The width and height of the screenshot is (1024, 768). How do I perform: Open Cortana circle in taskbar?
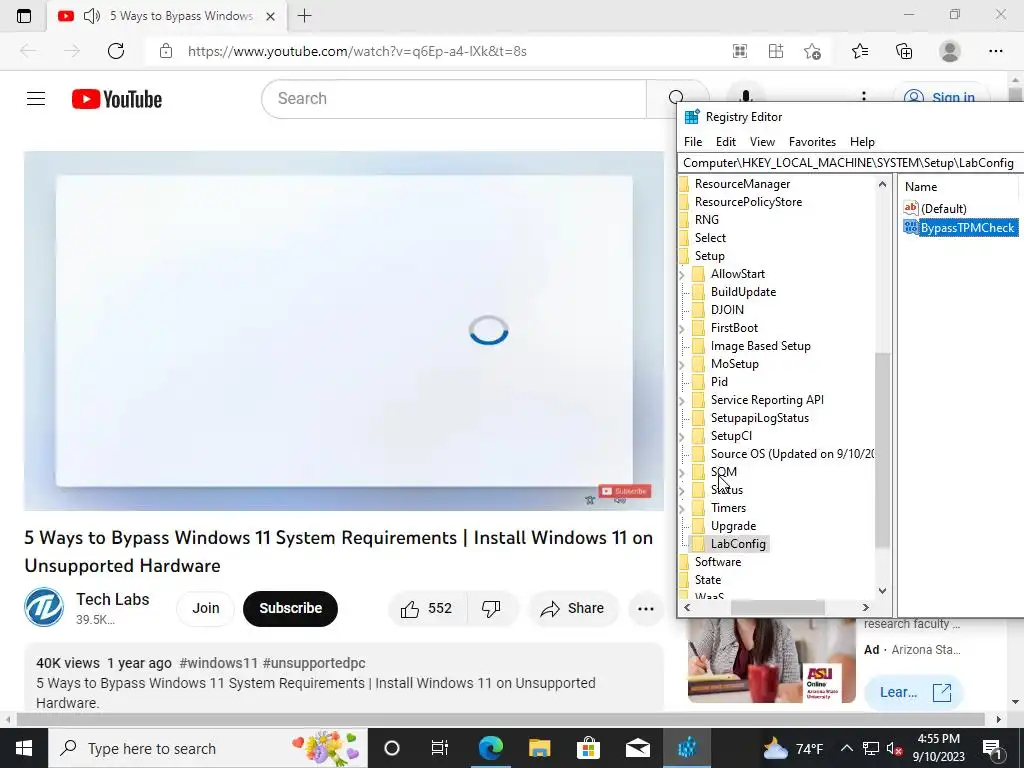coord(392,748)
